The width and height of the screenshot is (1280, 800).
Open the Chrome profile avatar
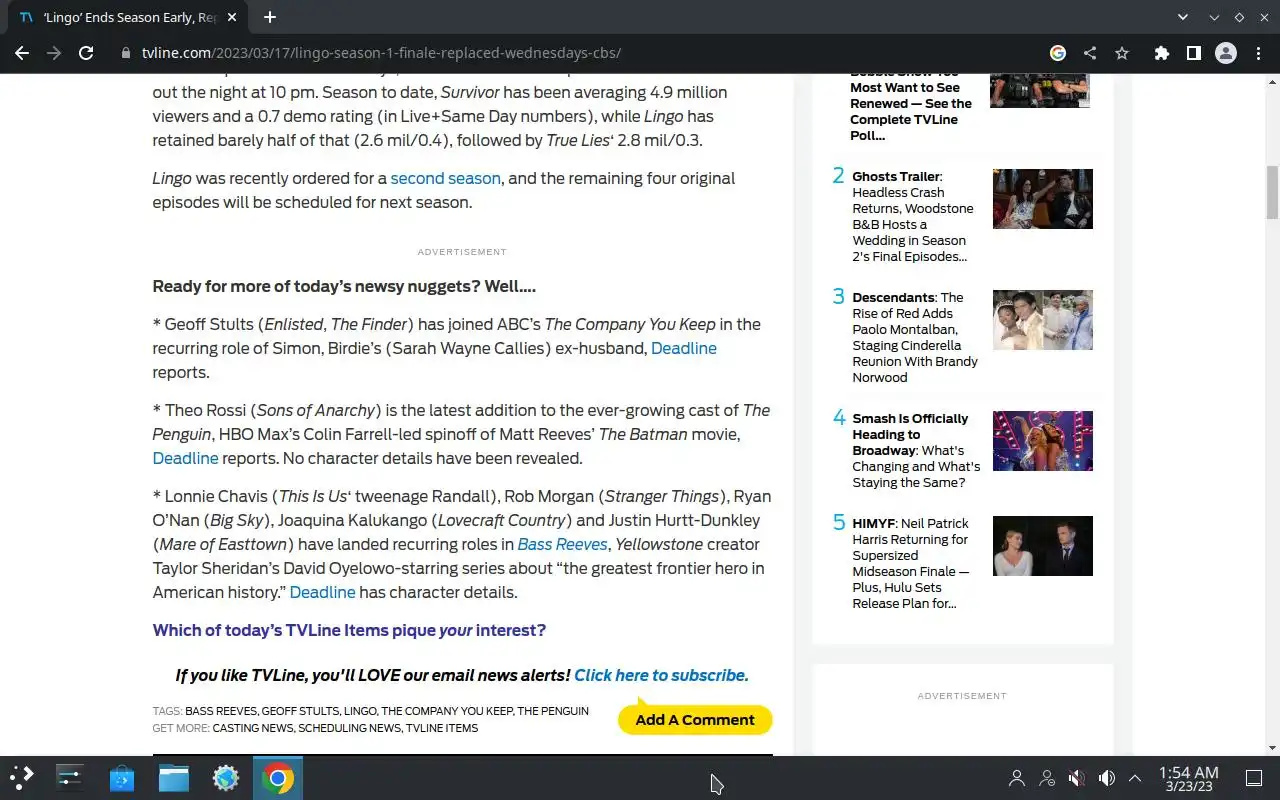pos(1225,53)
